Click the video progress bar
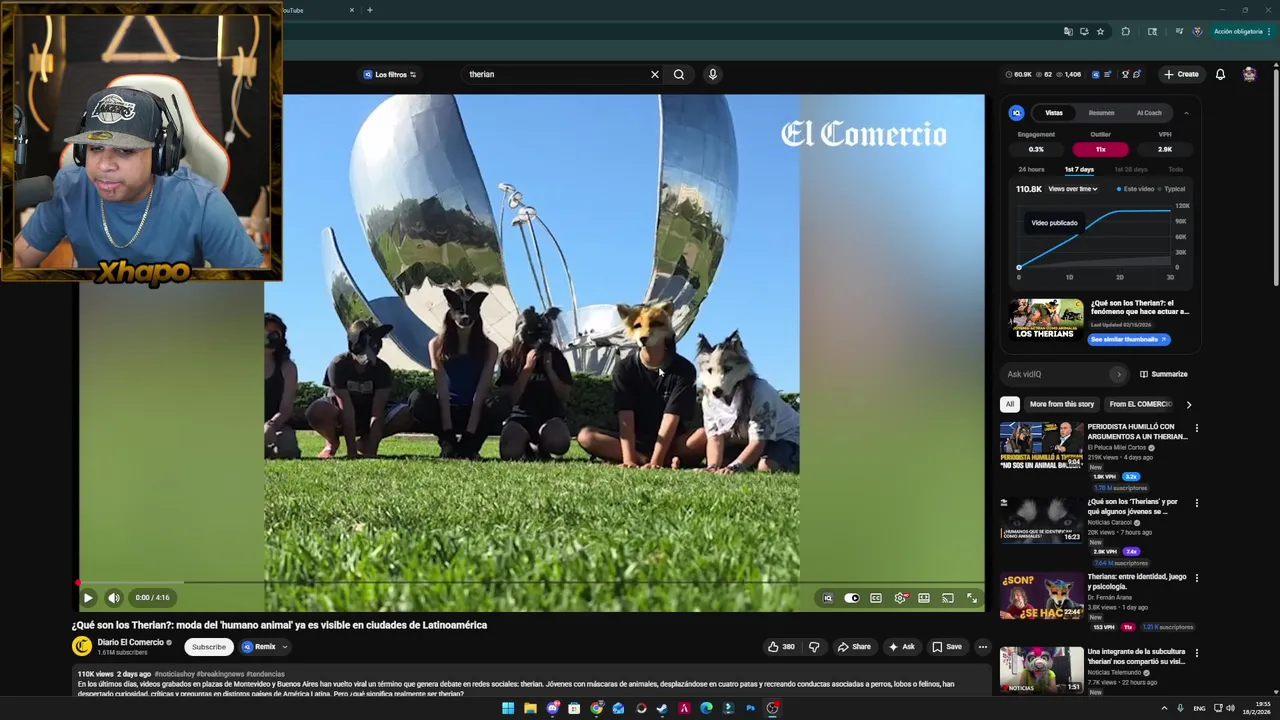Image resolution: width=1280 pixels, height=720 pixels. 532,582
